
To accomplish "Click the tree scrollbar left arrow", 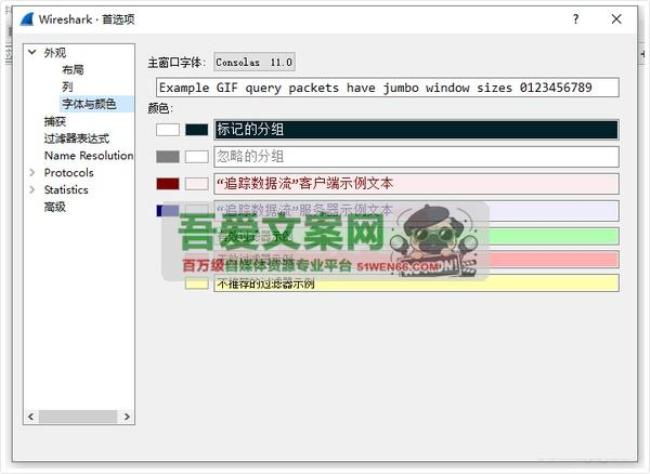I will coord(31,416).
